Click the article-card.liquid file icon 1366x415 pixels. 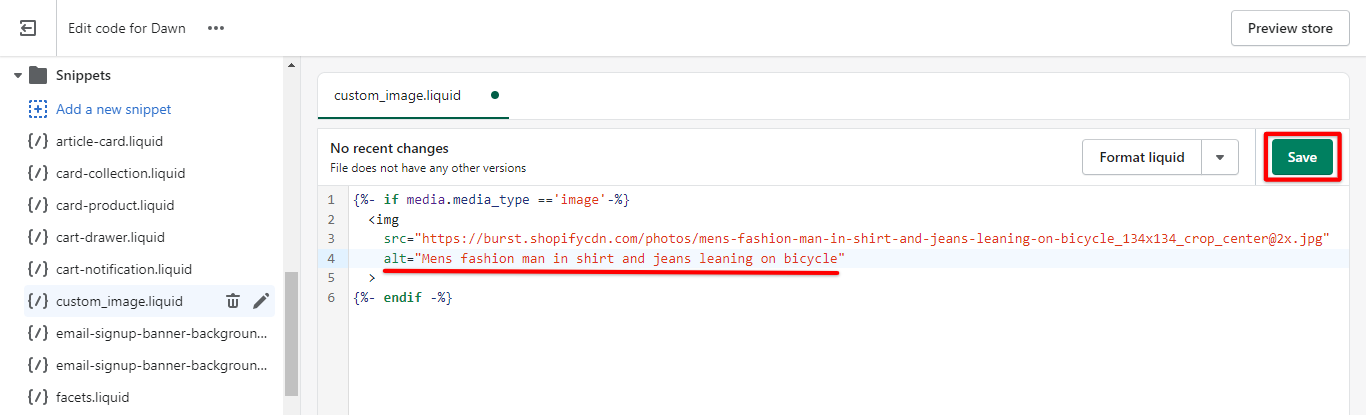[x=38, y=141]
